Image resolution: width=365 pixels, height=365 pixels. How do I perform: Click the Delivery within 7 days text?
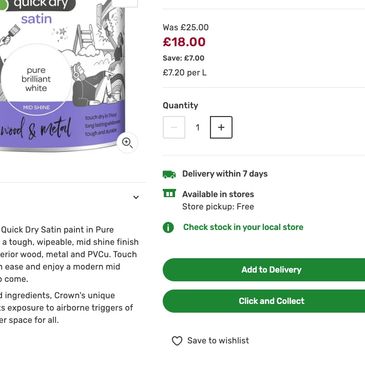(225, 174)
